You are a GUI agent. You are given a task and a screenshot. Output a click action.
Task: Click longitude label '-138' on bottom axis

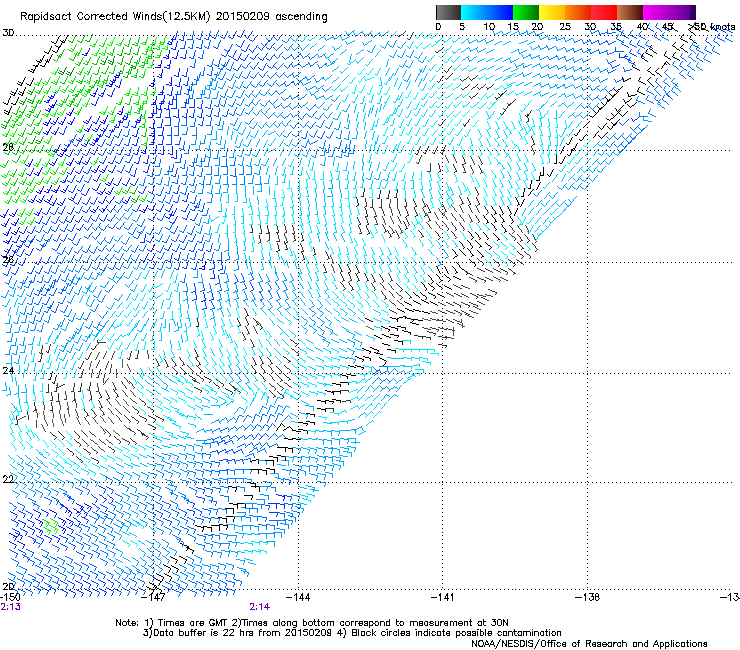pos(588,597)
